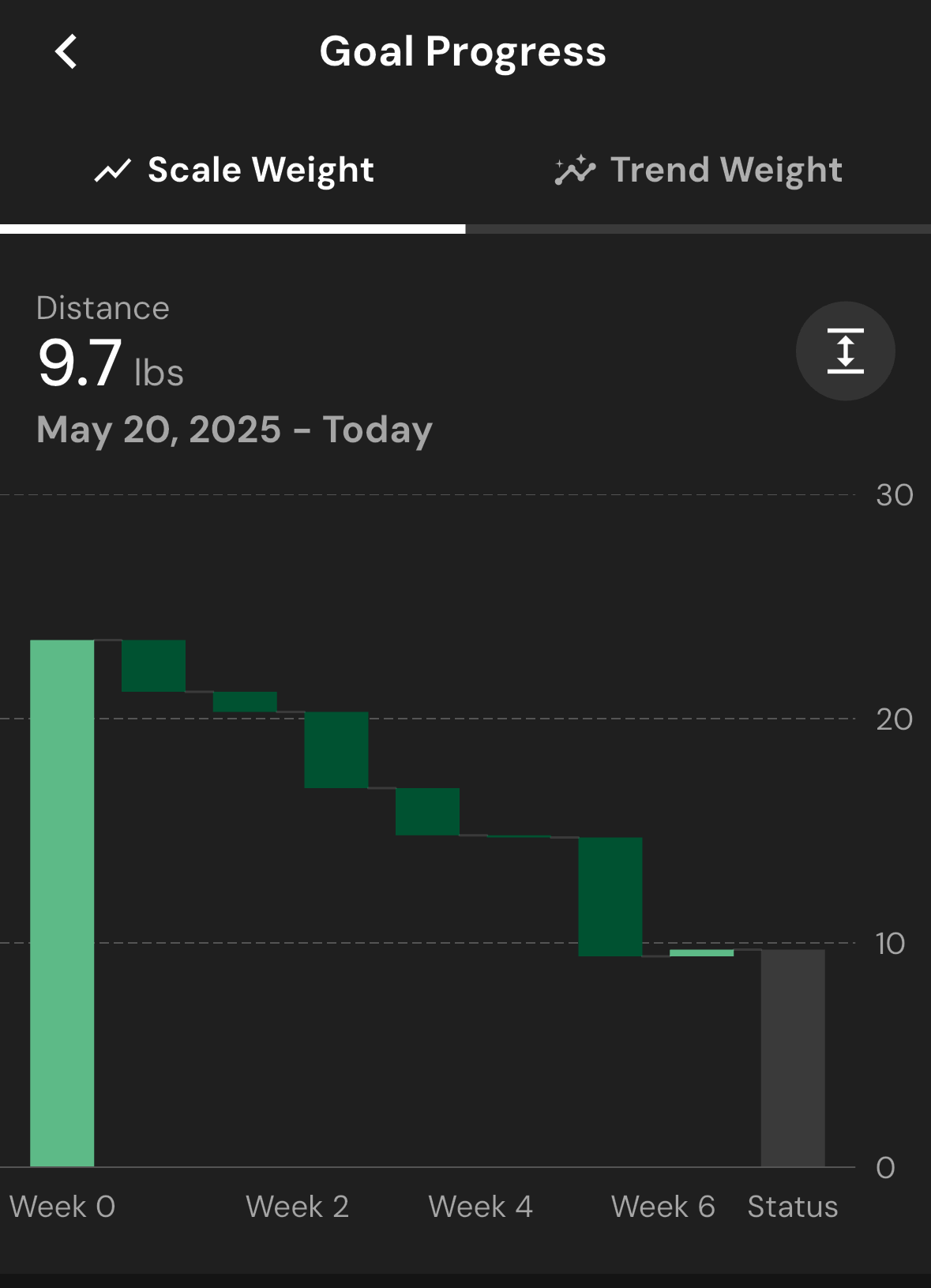Select the Scale Weight tab
Screen dimensions: 931x1288
[233, 171]
